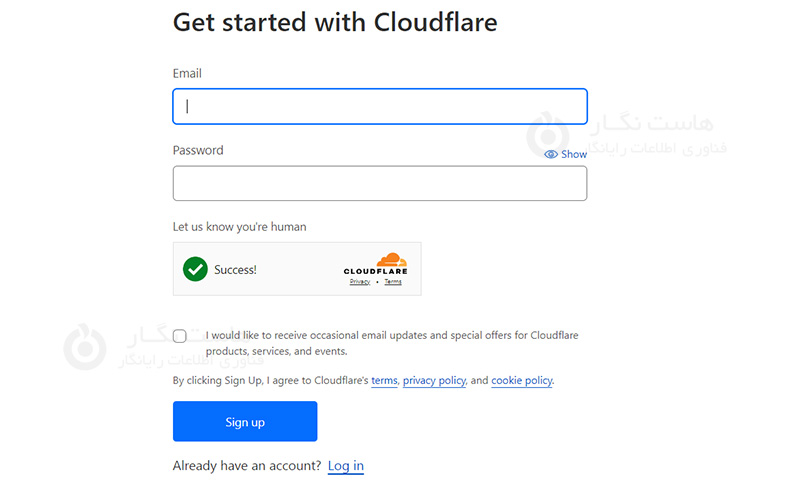Follow the Log in link
The height and width of the screenshot is (482, 790).
click(346, 466)
